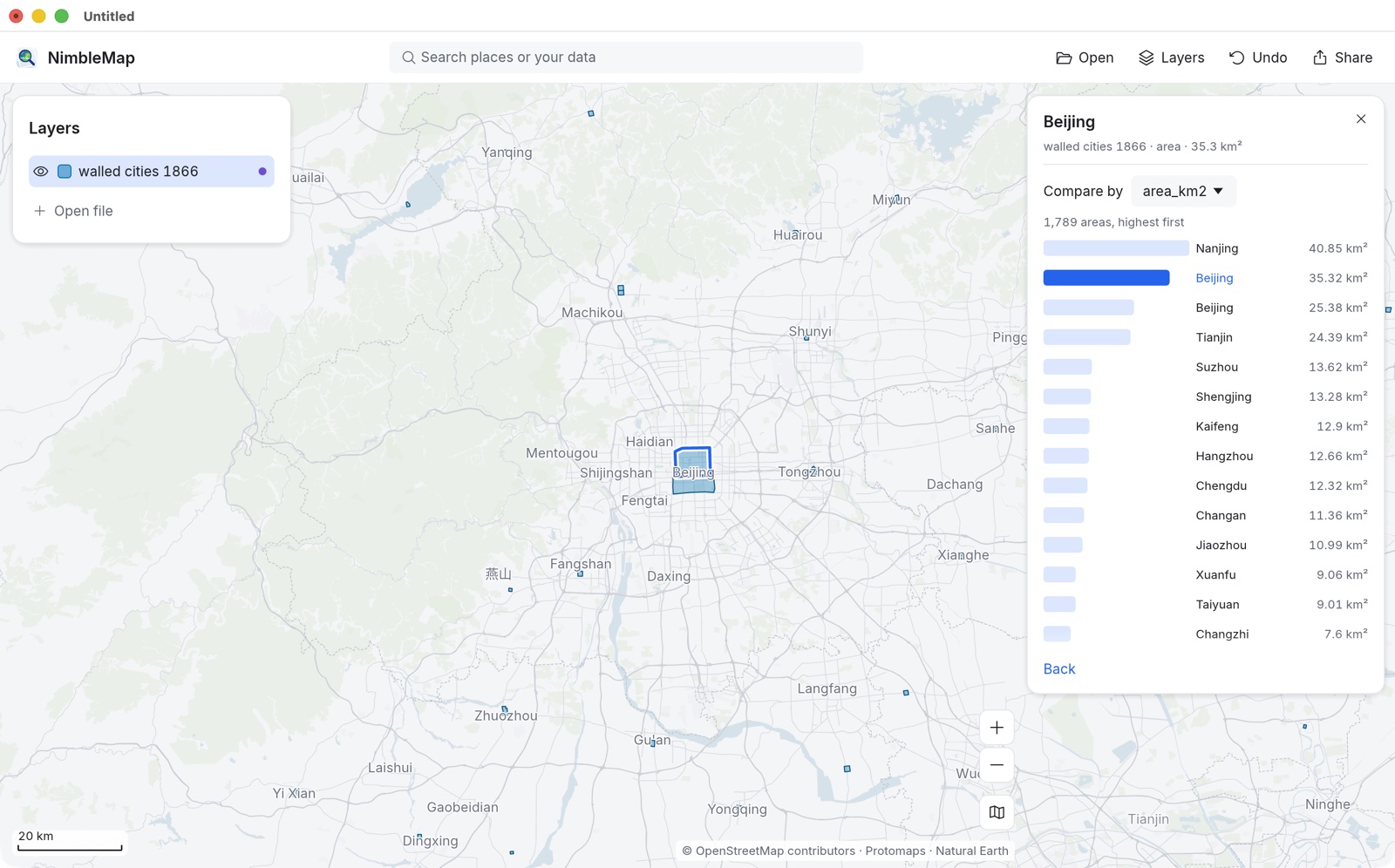
Task: Select Shengjing in the comparison list
Action: tap(1205, 397)
